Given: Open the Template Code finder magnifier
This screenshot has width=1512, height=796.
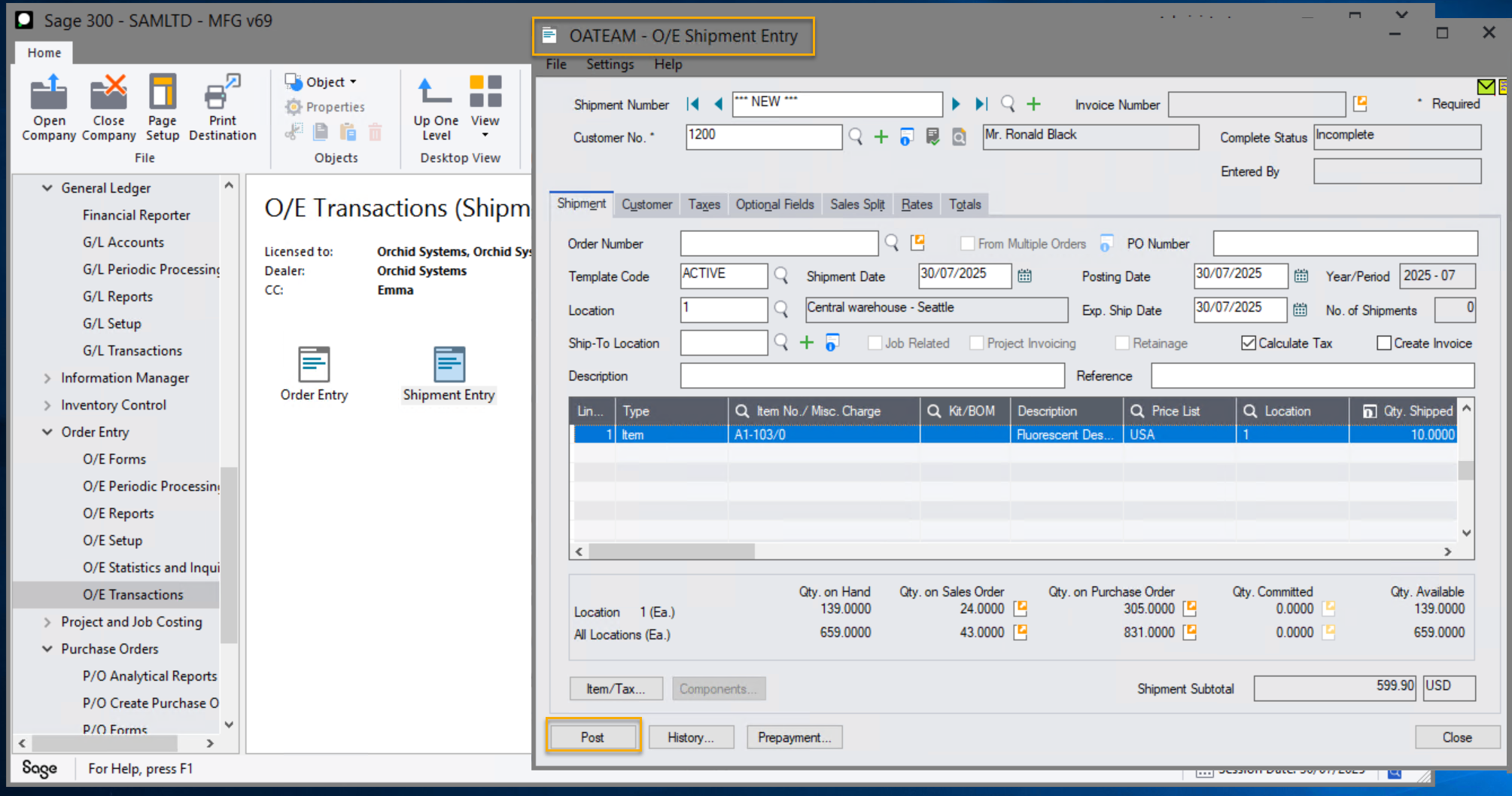Looking at the screenshot, I should pyautogui.click(x=781, y=276).
